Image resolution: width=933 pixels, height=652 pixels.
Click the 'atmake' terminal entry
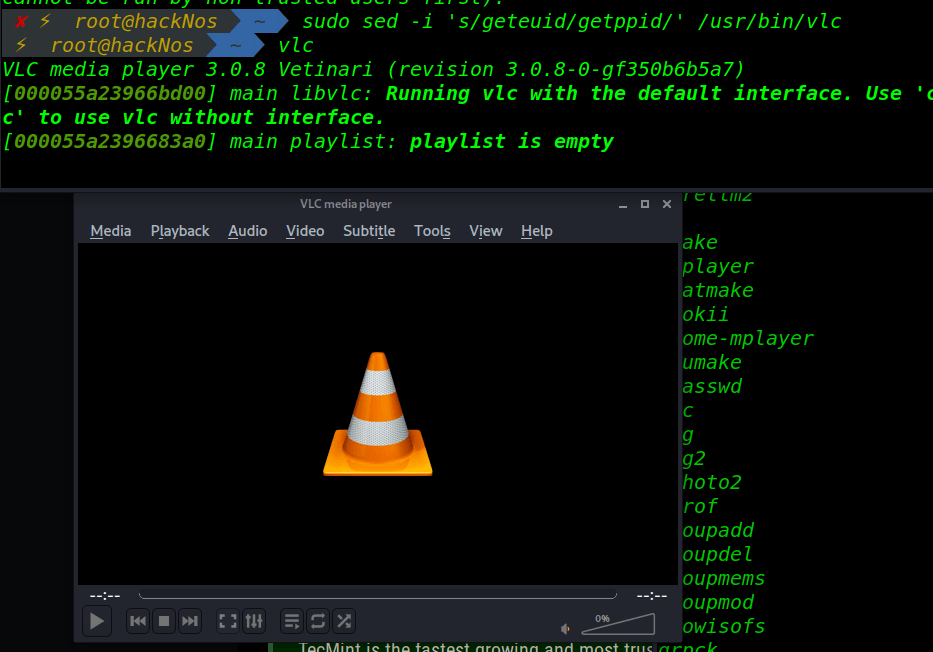pyautogui.click(x=718, y=290)
